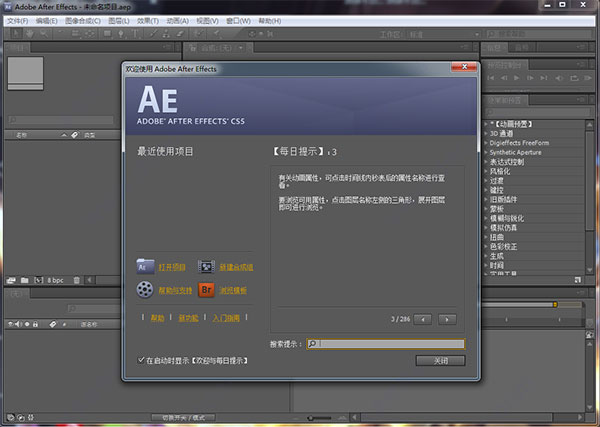Click the new folder icon in project panel
The width and height of the screenshot is (600, 427).
[25, 280]
